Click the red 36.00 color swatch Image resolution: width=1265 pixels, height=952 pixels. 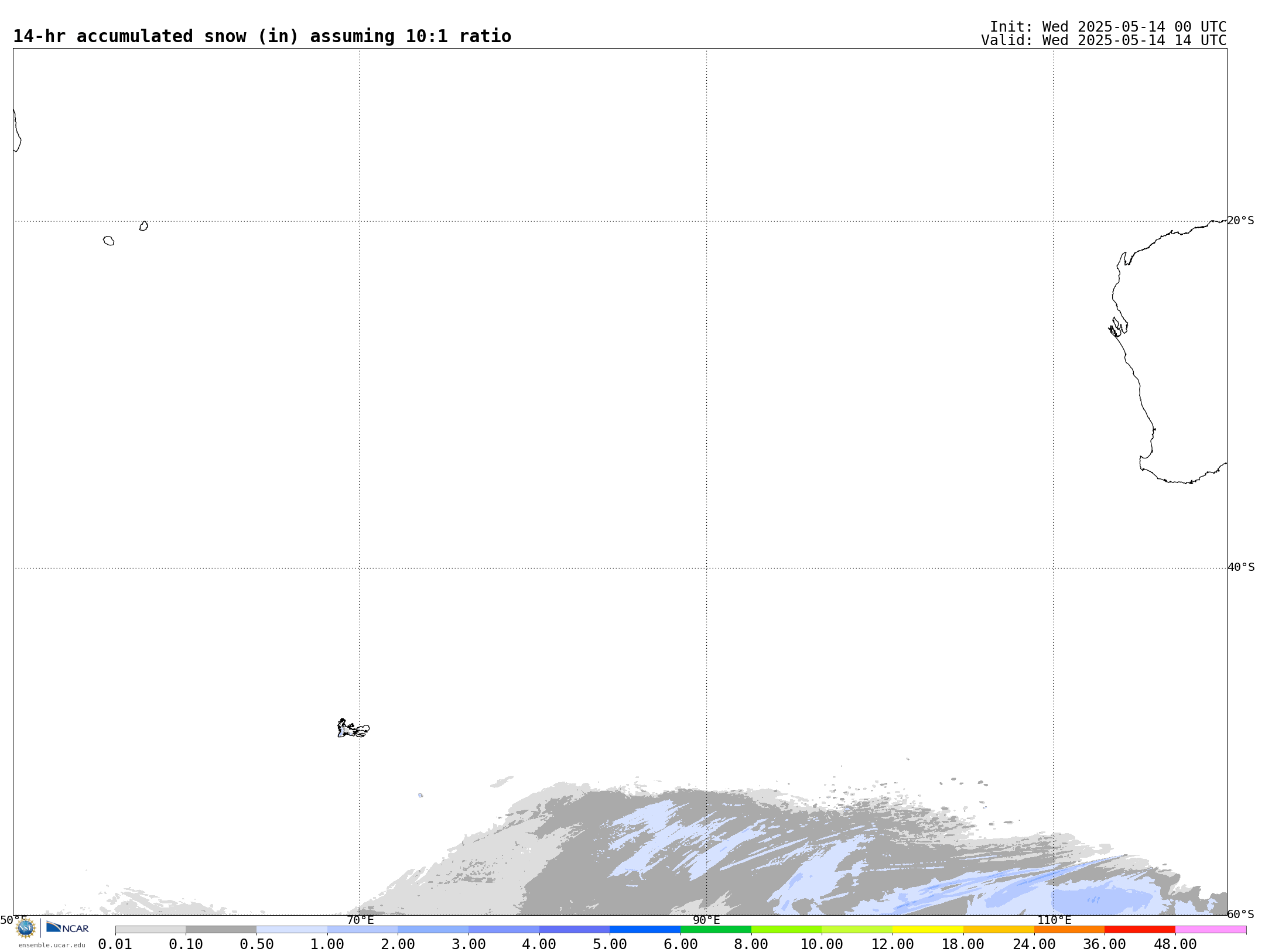(x=1140, y=930)
